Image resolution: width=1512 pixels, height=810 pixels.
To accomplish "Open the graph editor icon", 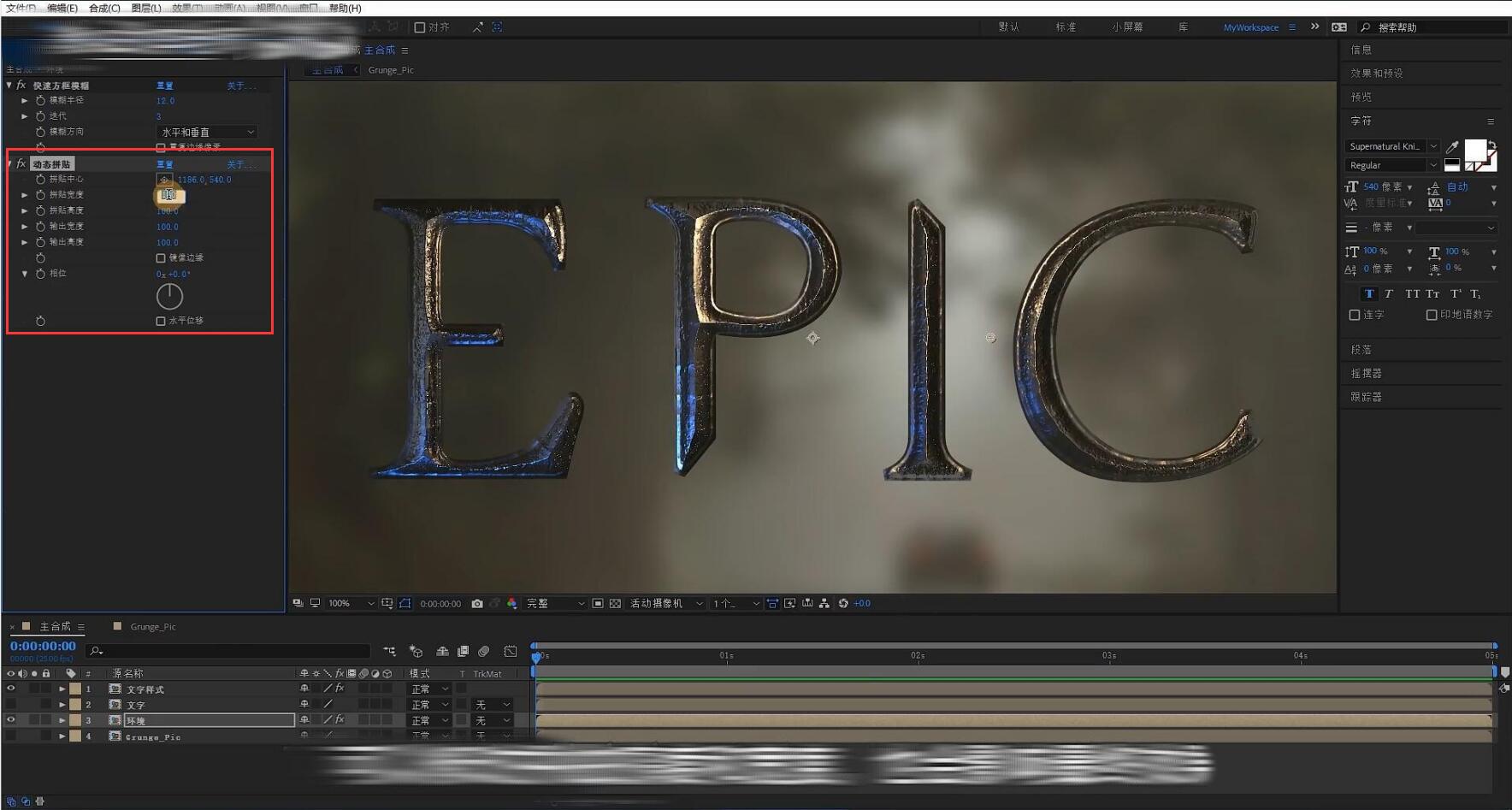I will 511,652.
